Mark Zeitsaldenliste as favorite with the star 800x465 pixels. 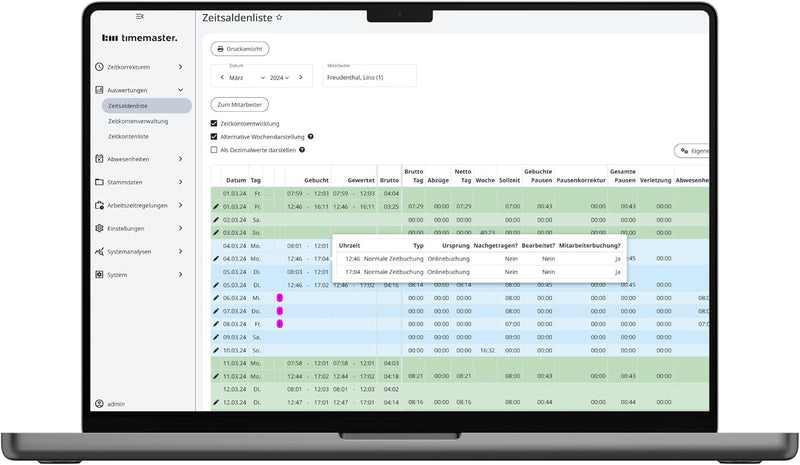click(279, 18)
